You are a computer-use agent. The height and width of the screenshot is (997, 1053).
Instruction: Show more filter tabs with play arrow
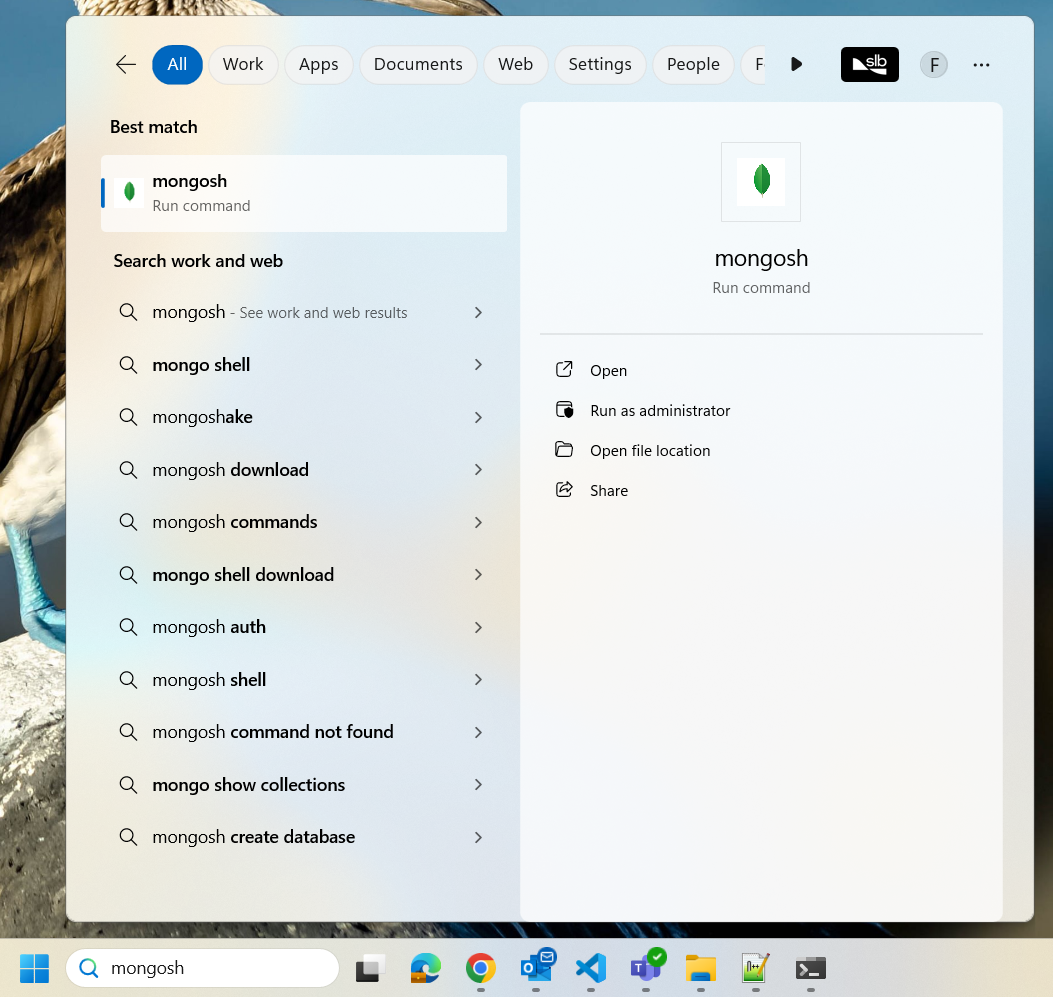click(x=796, y=64)
